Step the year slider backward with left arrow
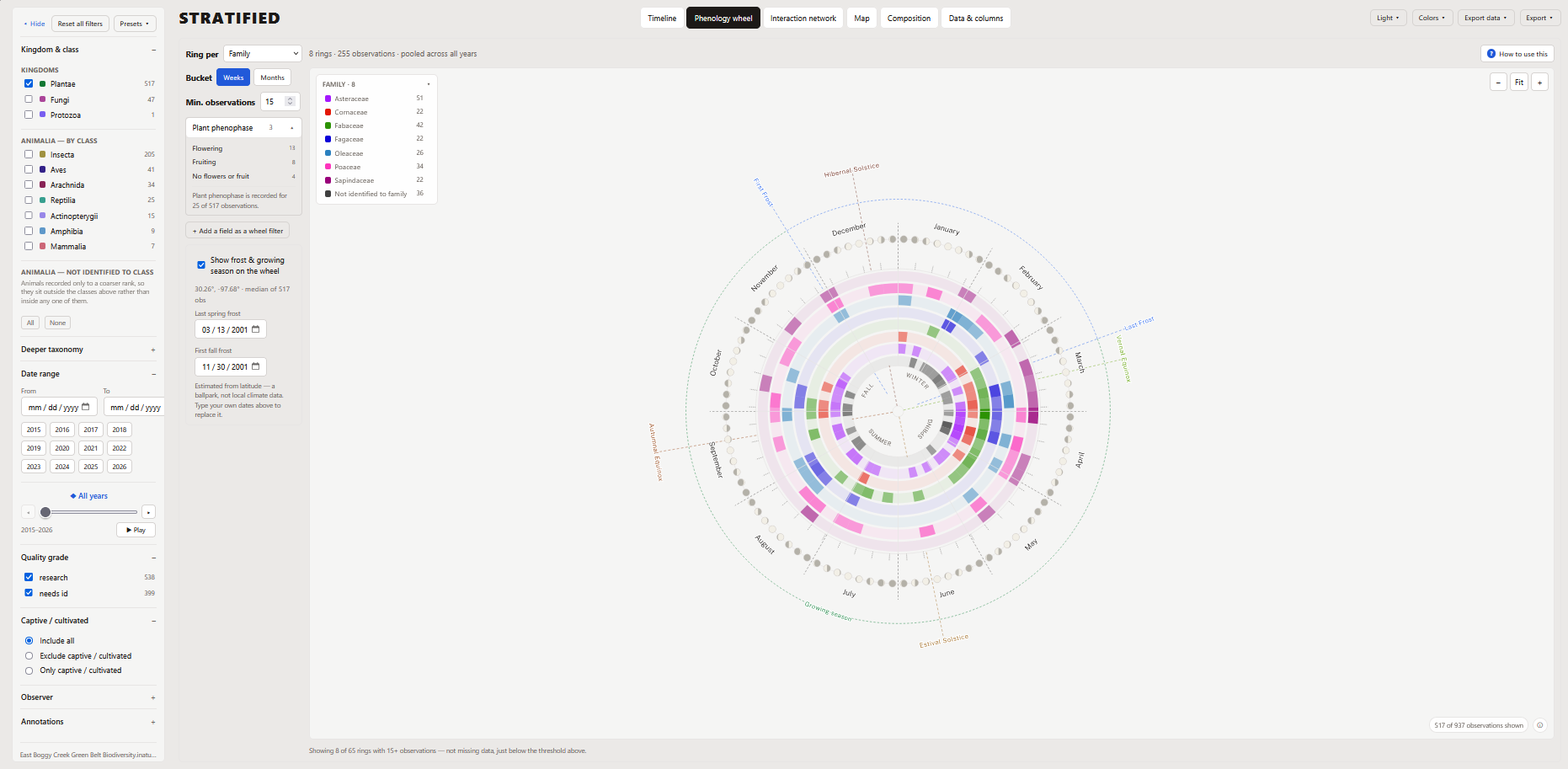Viewport: 1568px width, 769px height. click(28, 512)
